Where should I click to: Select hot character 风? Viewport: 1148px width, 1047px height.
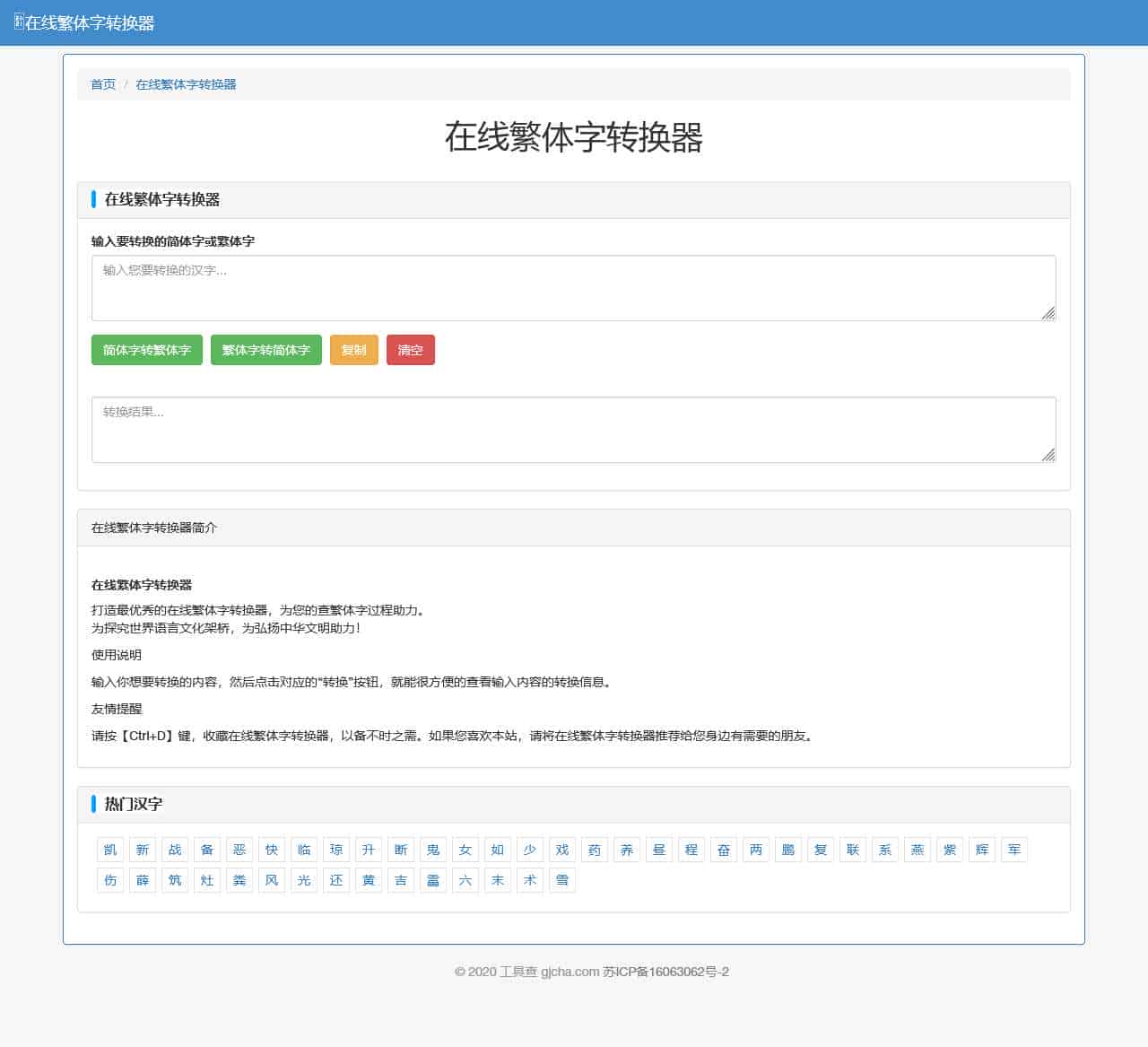[272, 880]
